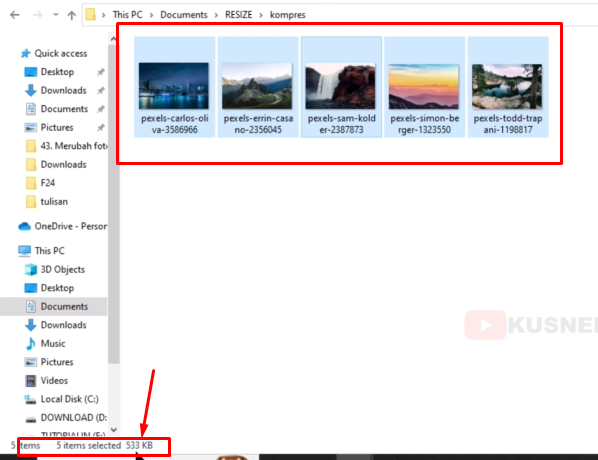
Task: Select pexels-simon-berger-1323550 sunset image
Action: pos(424,87)
